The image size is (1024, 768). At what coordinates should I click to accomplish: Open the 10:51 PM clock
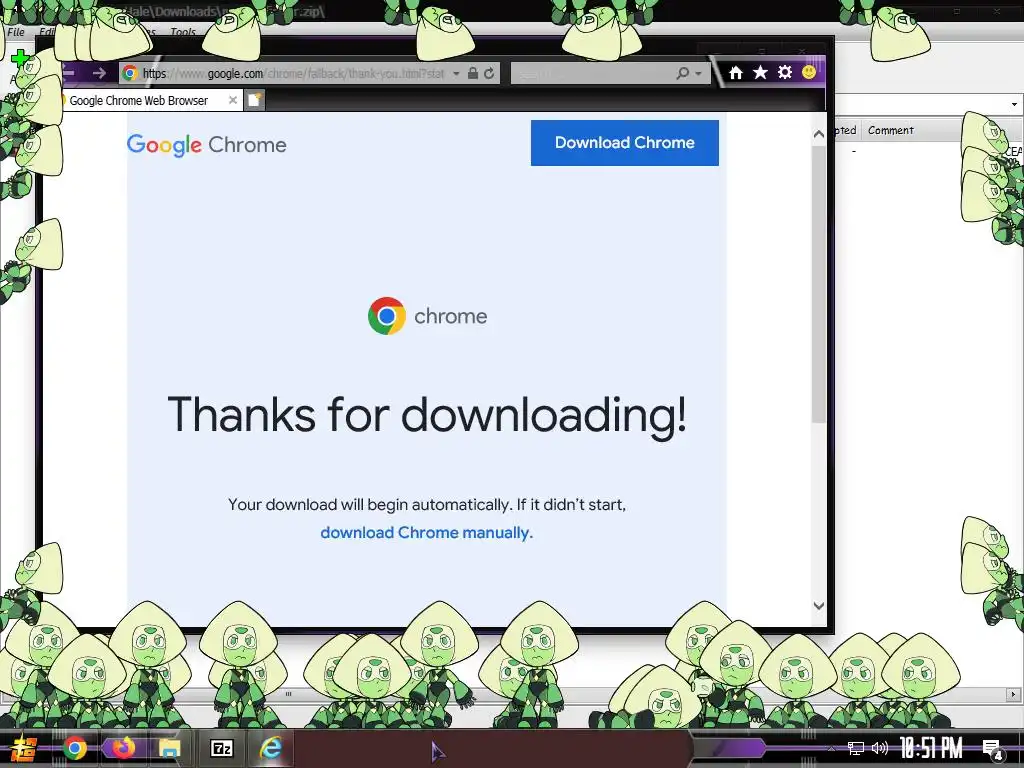coord(931,748)
